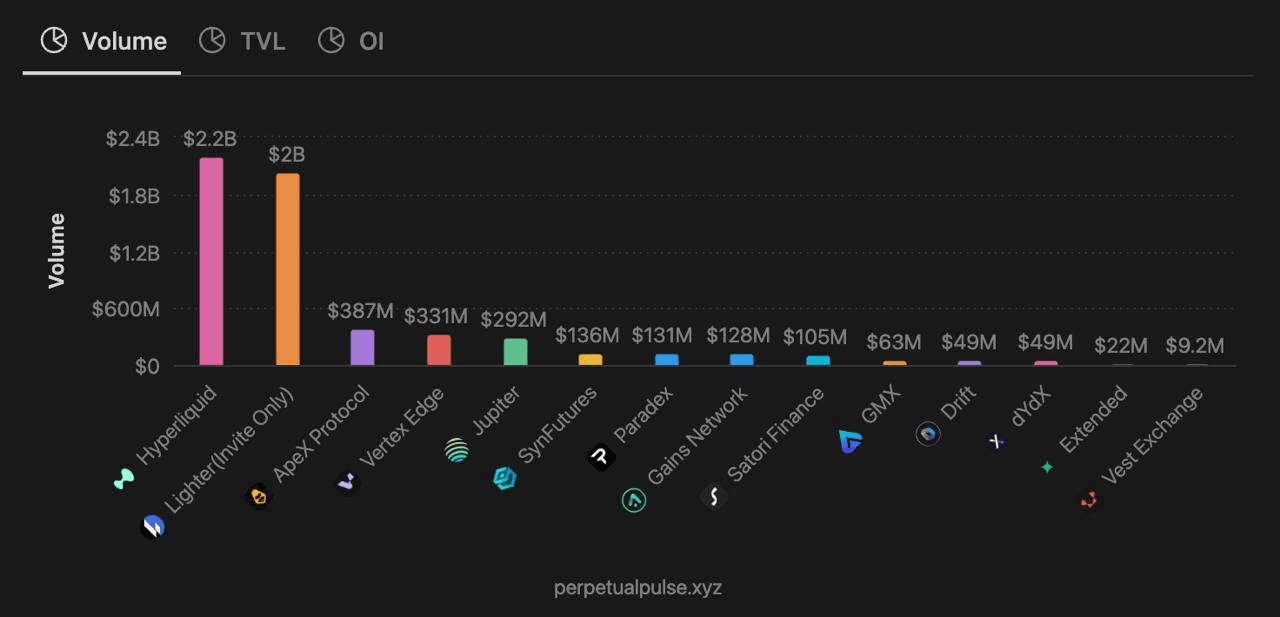Click the Jupiter striped circle logo
1280x617 pixels.
pyautogui.click(x=457, y=450)
